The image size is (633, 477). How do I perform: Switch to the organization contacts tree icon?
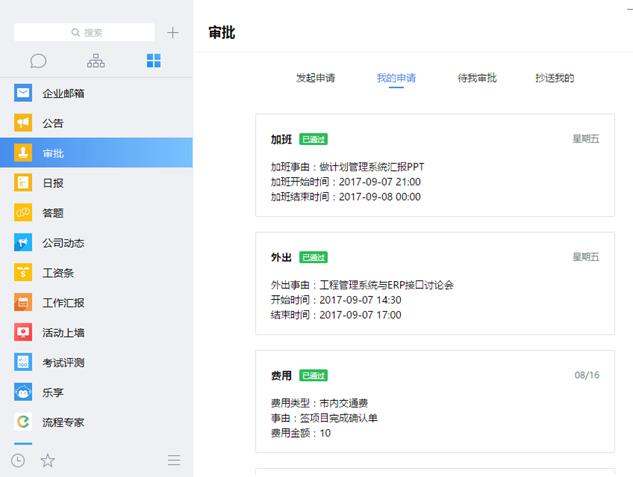(96, 61)
